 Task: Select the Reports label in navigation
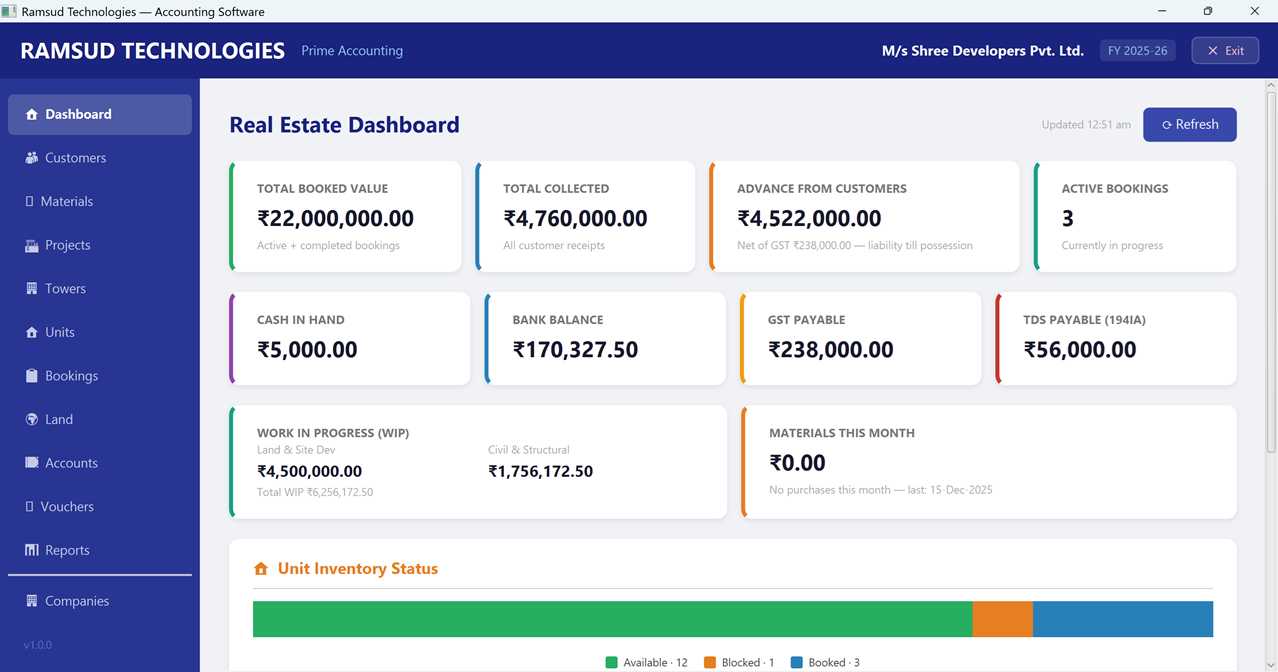[x=67, y=550]
